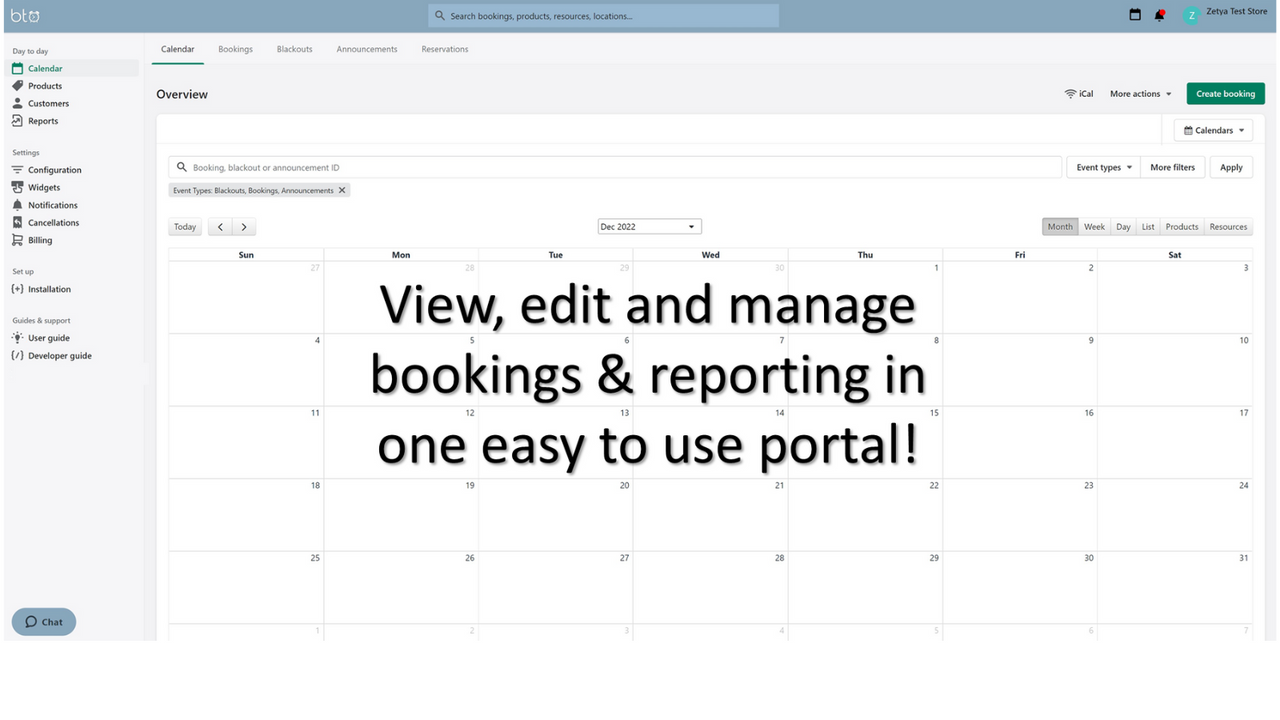This screenshot has width=1280, height=720.
Task: Click the iCal feed icon
Action: 1071,94
